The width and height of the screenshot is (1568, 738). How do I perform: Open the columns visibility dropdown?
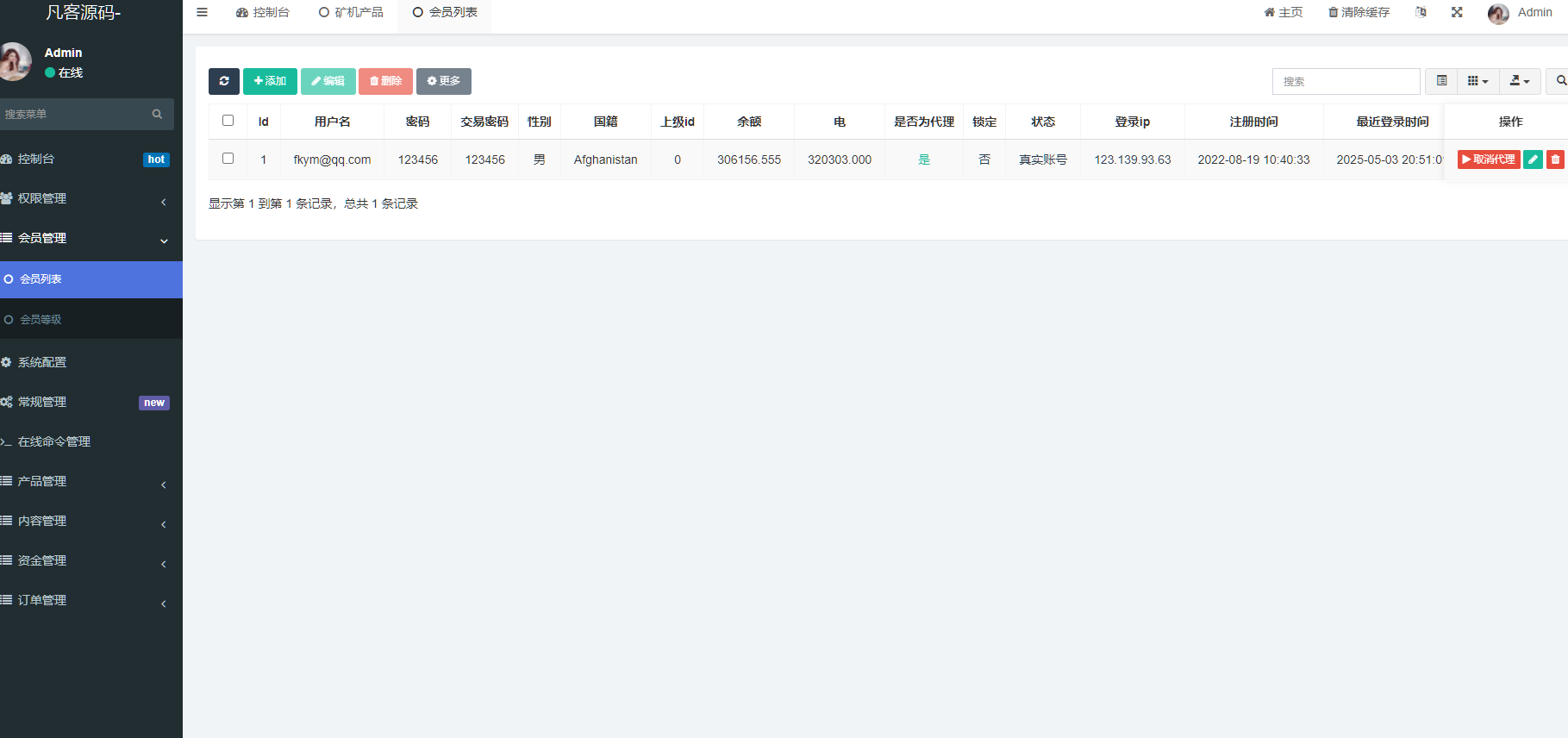tap(1477, 81)
